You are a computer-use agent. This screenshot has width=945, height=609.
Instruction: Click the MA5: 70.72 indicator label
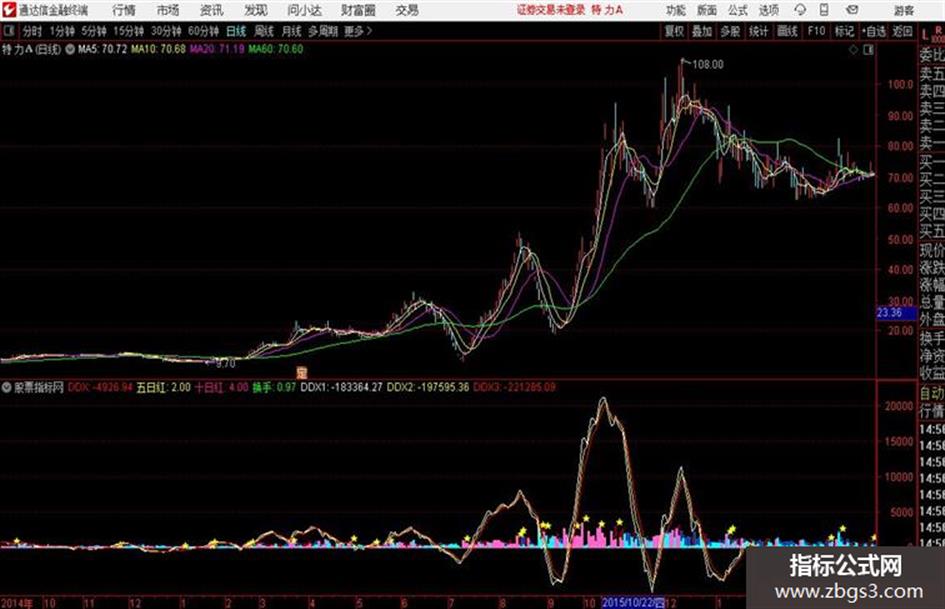point(102,49)
